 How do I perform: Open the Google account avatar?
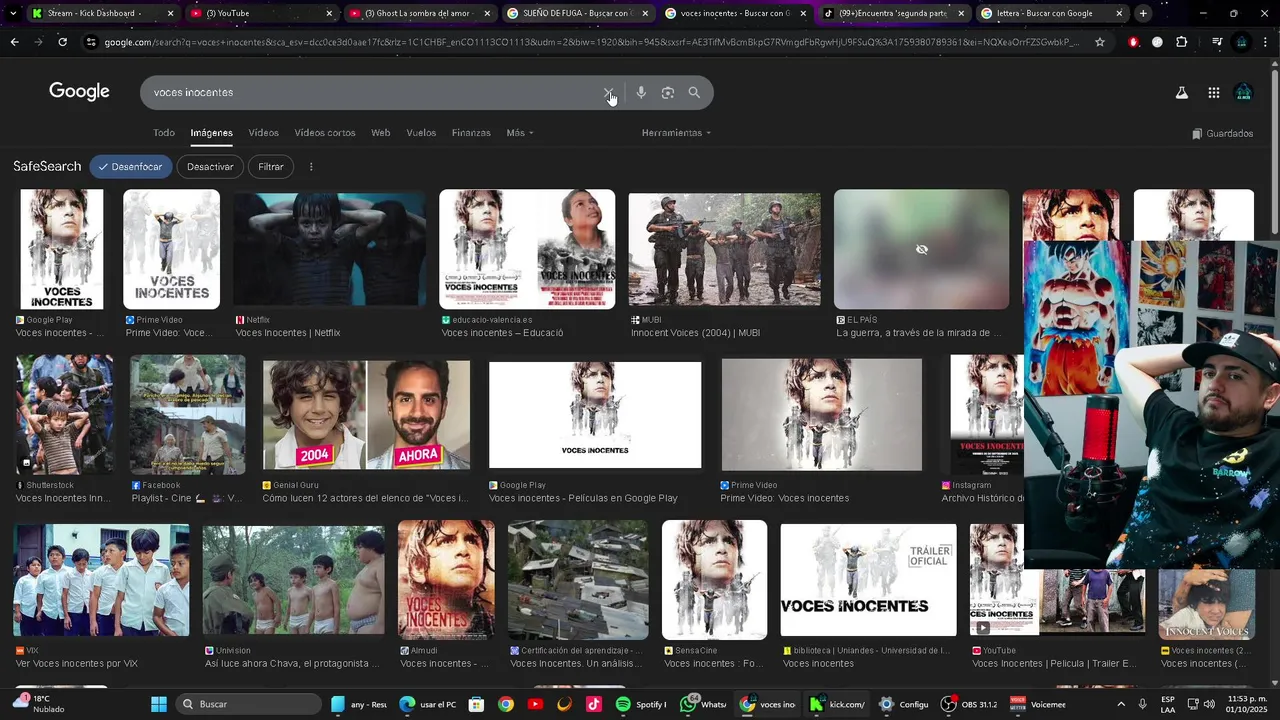click(x=1243, y=93)
